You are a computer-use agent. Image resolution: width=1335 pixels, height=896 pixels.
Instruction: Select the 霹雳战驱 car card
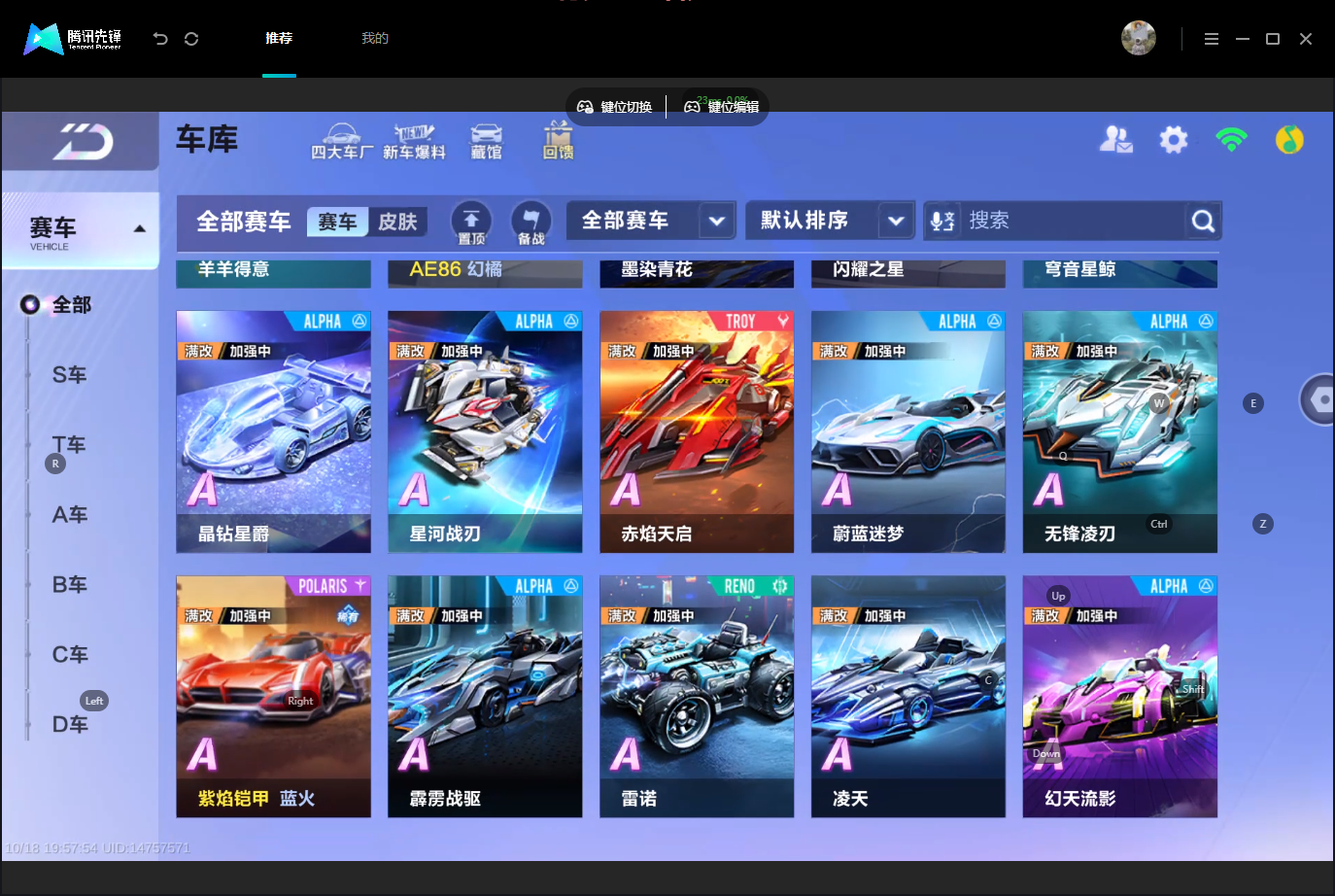pos(485,697)
